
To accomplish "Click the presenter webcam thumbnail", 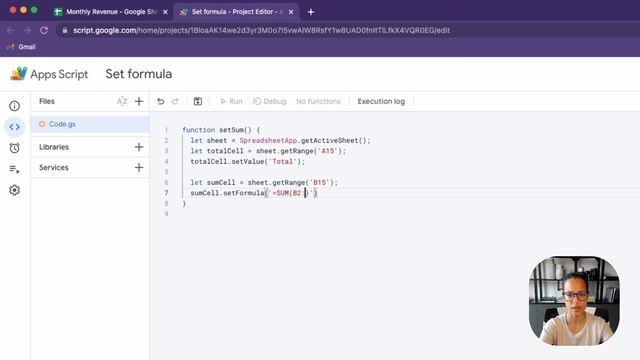I will pyautogui.click(x=574, y=301).
